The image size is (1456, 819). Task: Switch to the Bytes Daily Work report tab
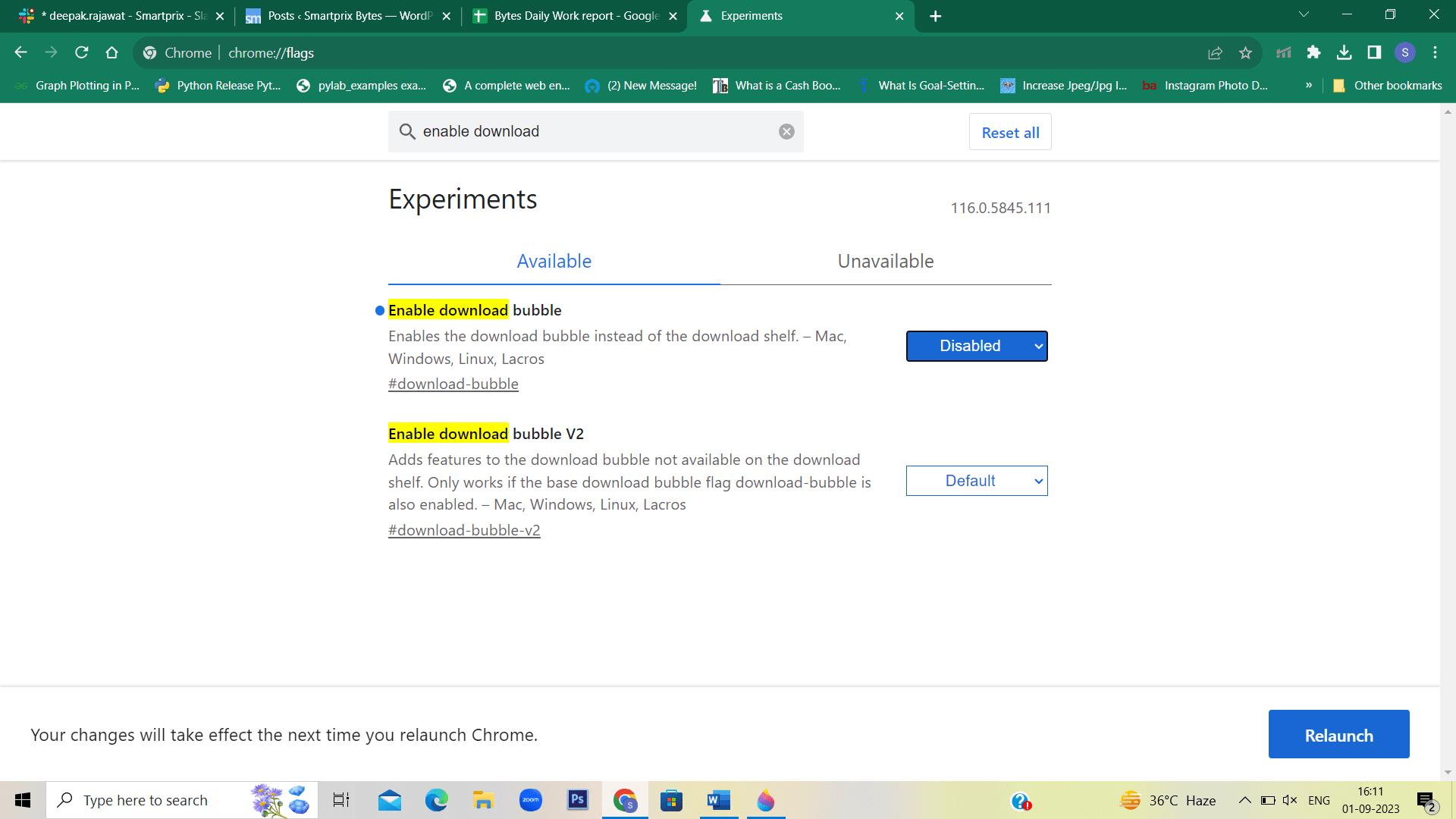point(573,15)
